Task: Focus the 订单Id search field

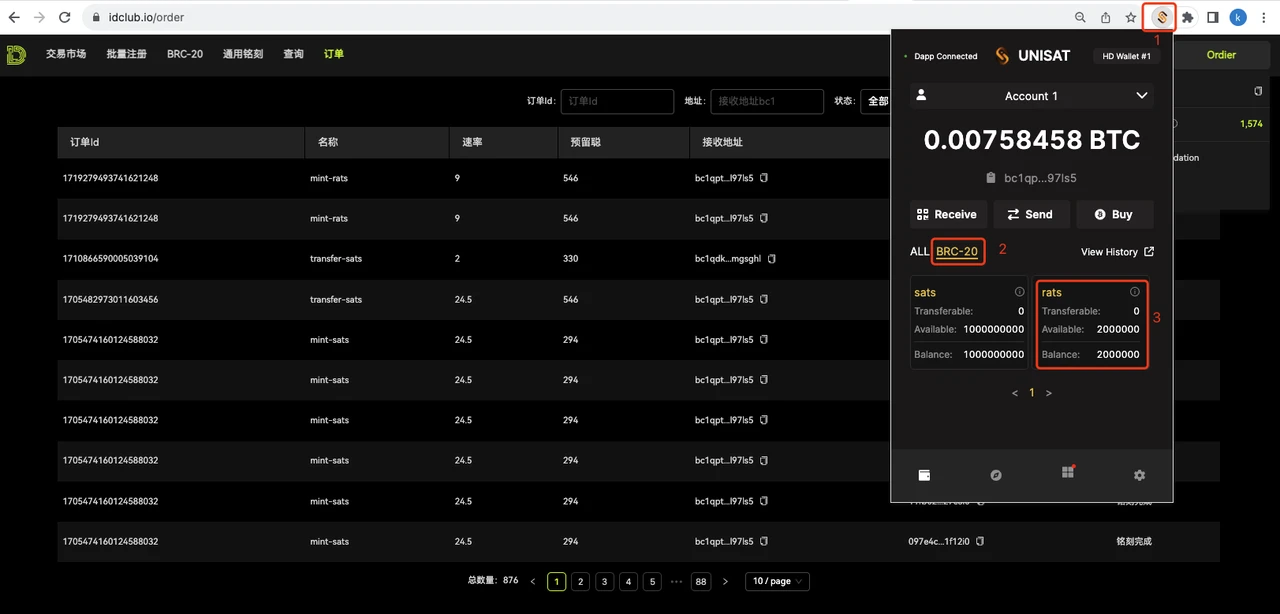Action: click(617, 101)
